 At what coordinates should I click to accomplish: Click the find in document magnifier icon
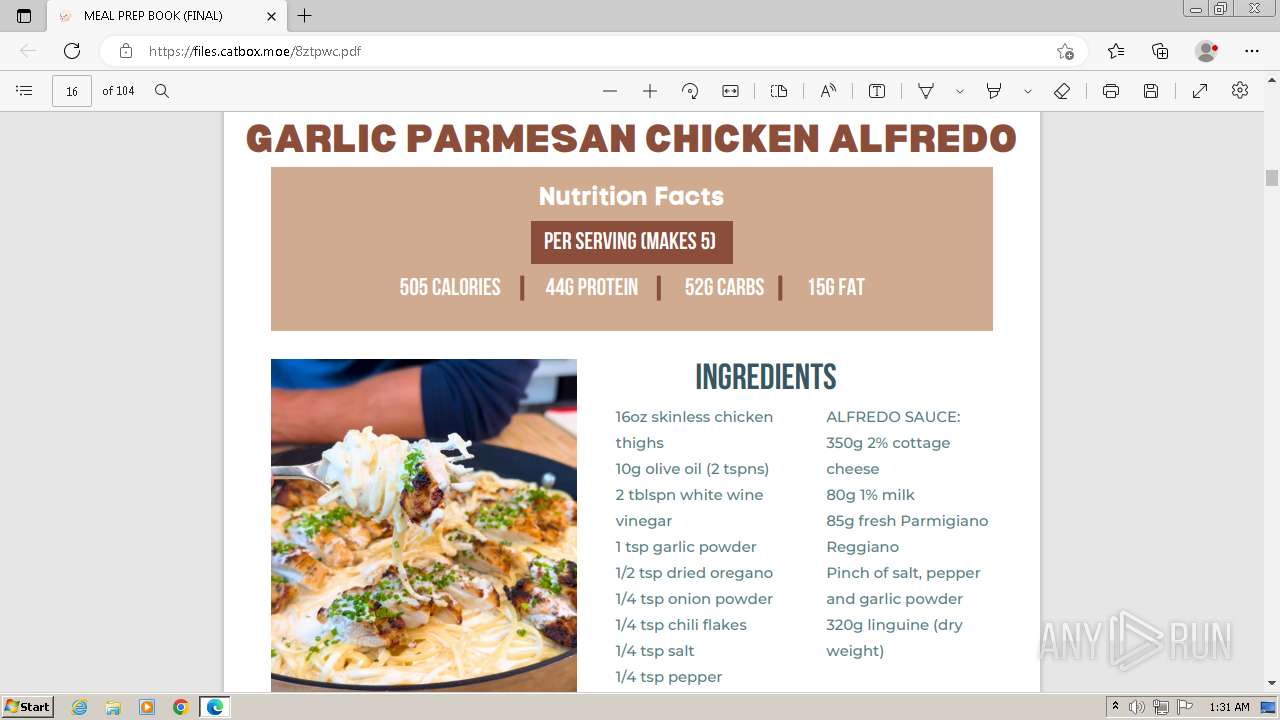(162, 91)
